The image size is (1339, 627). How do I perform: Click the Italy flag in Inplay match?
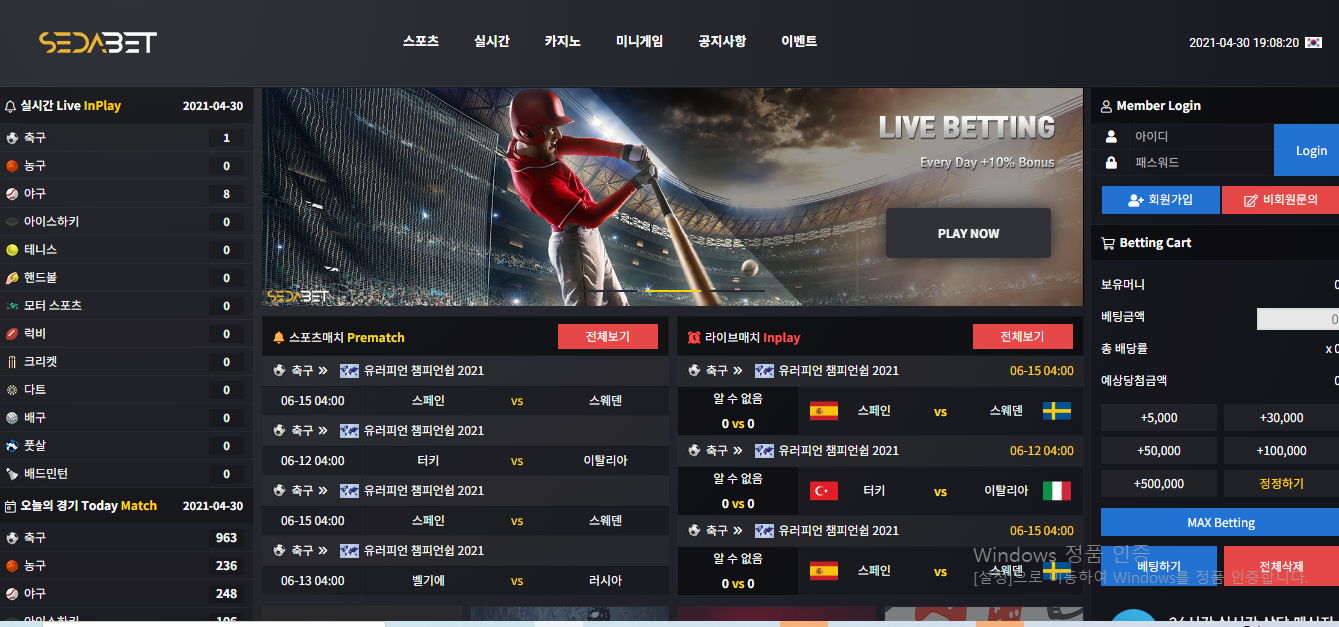(x=1057, y=491)
